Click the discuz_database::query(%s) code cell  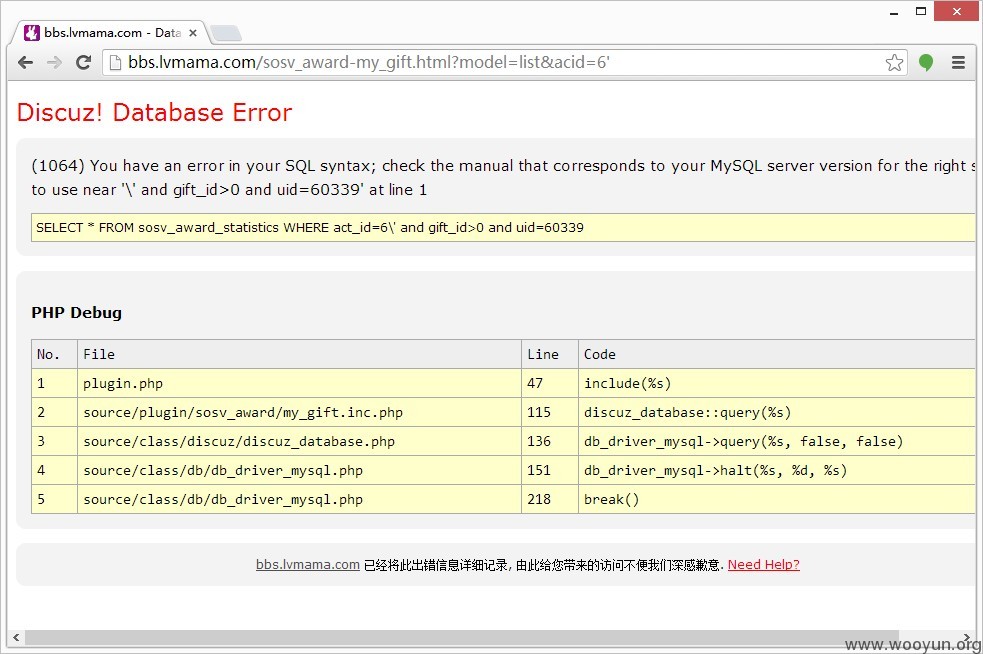[776, 412]
